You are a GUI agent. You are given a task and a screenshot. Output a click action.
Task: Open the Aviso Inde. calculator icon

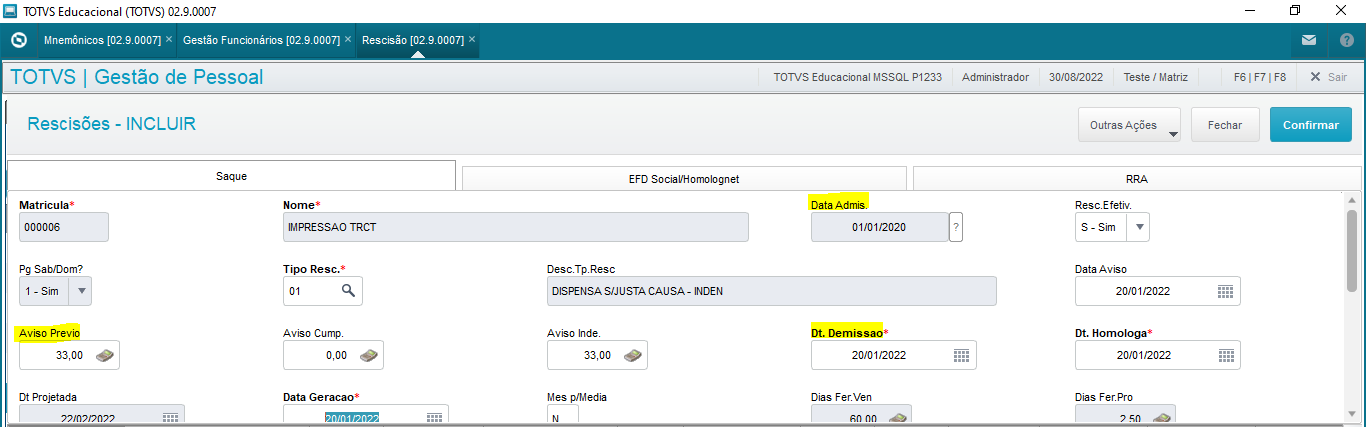pyautogui.click(x=632, y=355)
